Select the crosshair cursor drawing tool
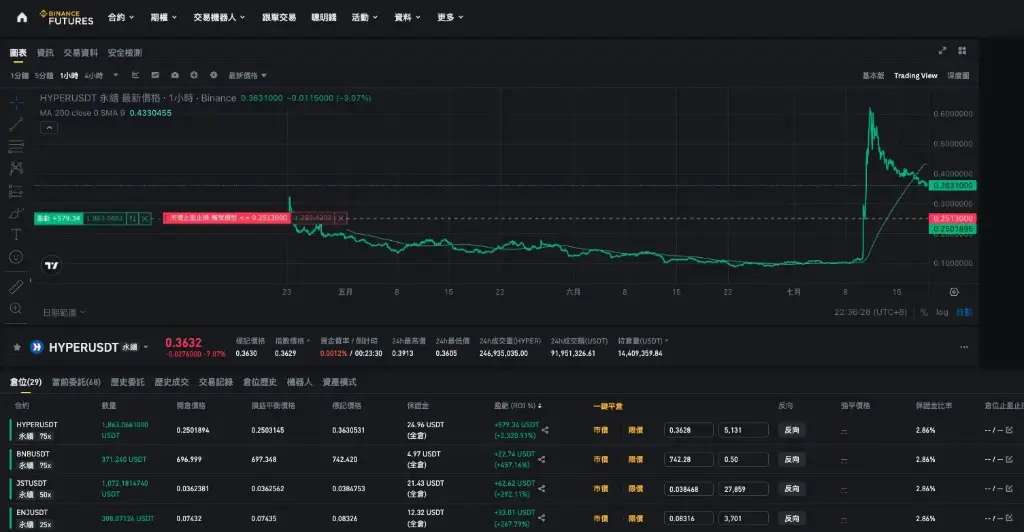 16,102
